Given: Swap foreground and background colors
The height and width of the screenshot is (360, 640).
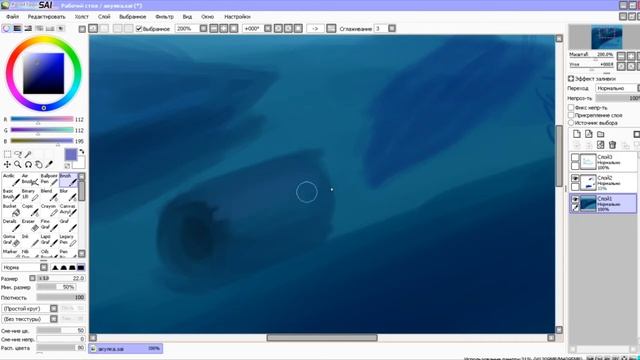Looking at the screenshot, I should tap(82, 151).
